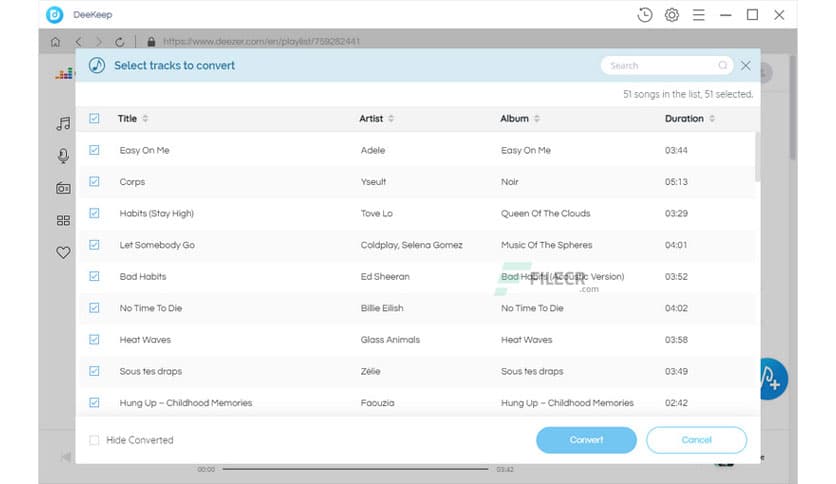Click the player progress bar

355,469
